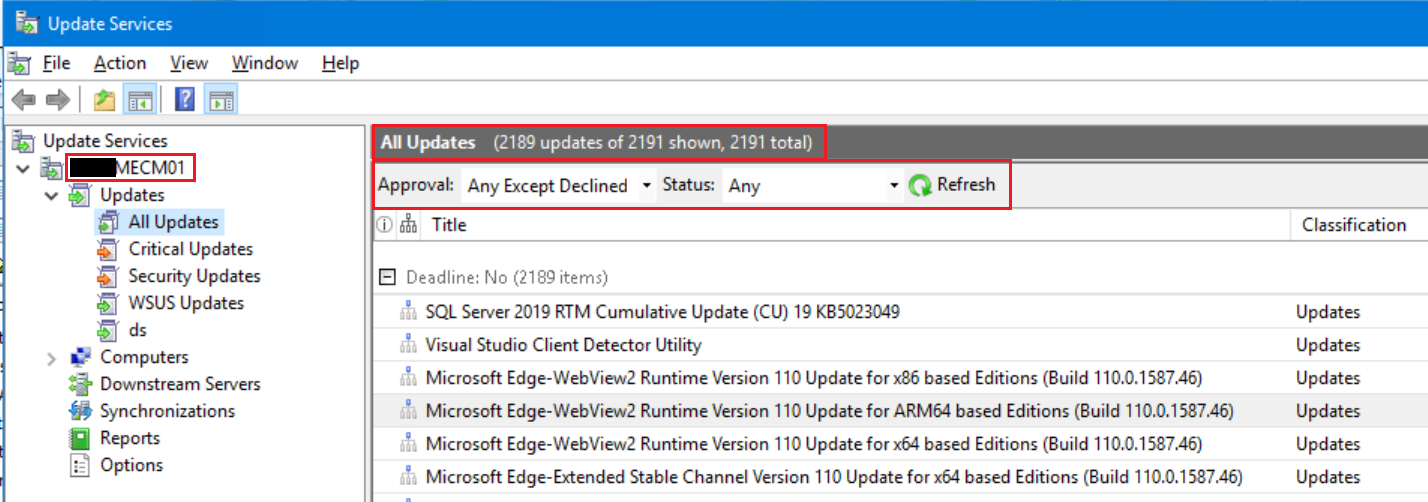
Task: Select Synchronizations in the tree
Action: [x=167, y=411]
